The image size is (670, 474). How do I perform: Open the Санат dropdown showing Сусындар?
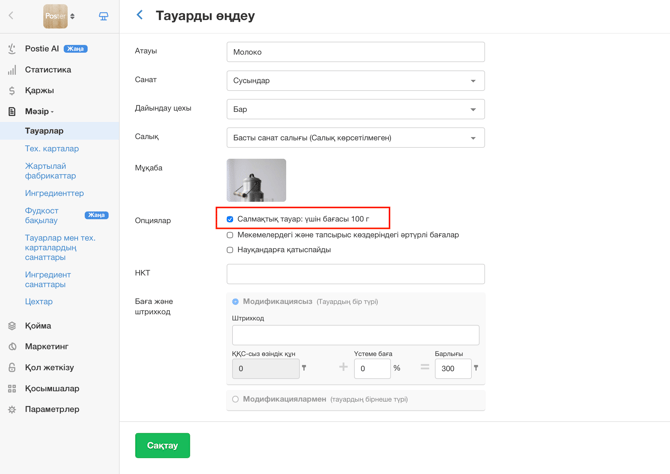pyautogui.click(x=356, y=81)
